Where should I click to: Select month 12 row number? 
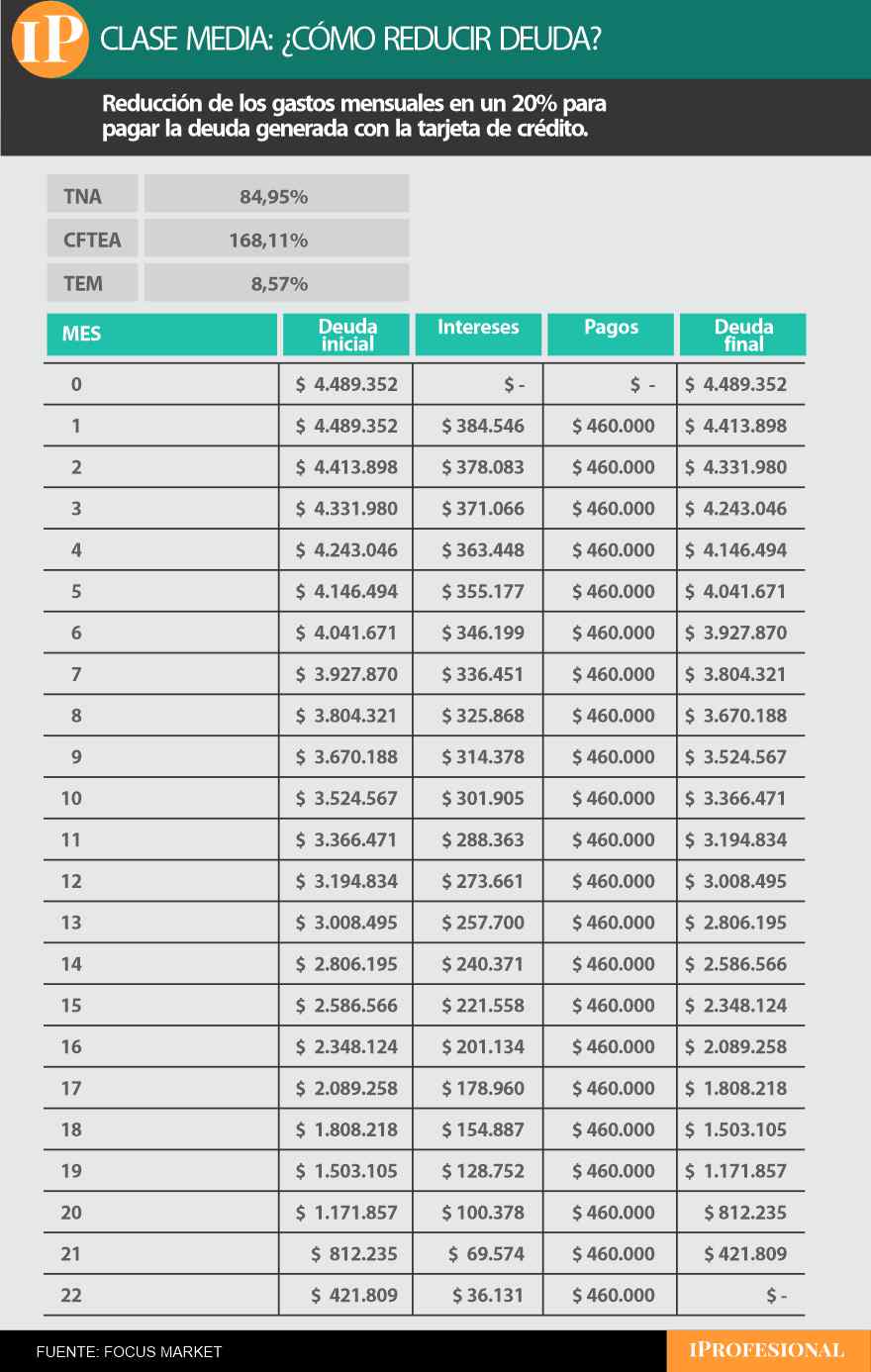point(71,881)
